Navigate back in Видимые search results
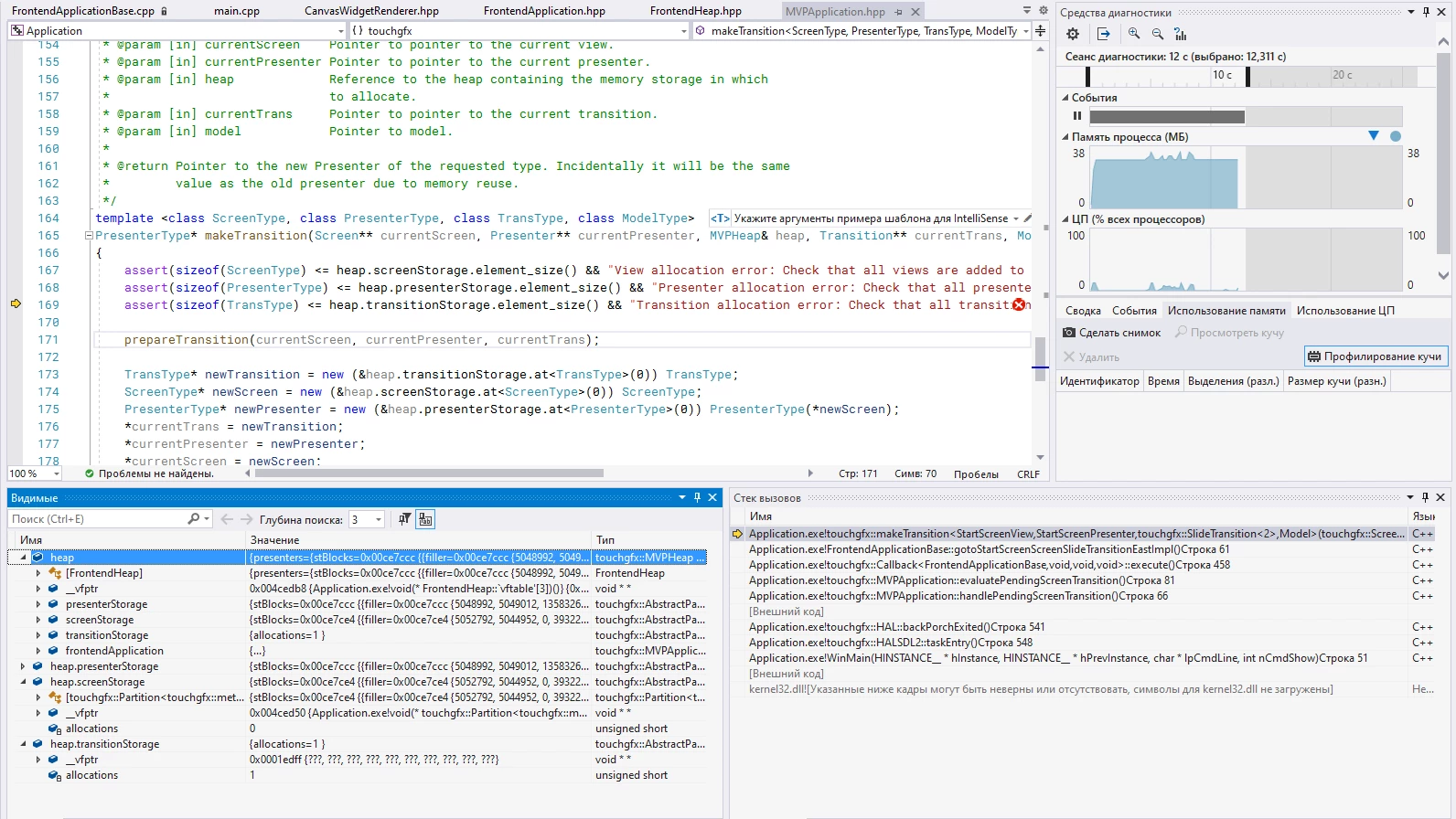 coord(227,519)
